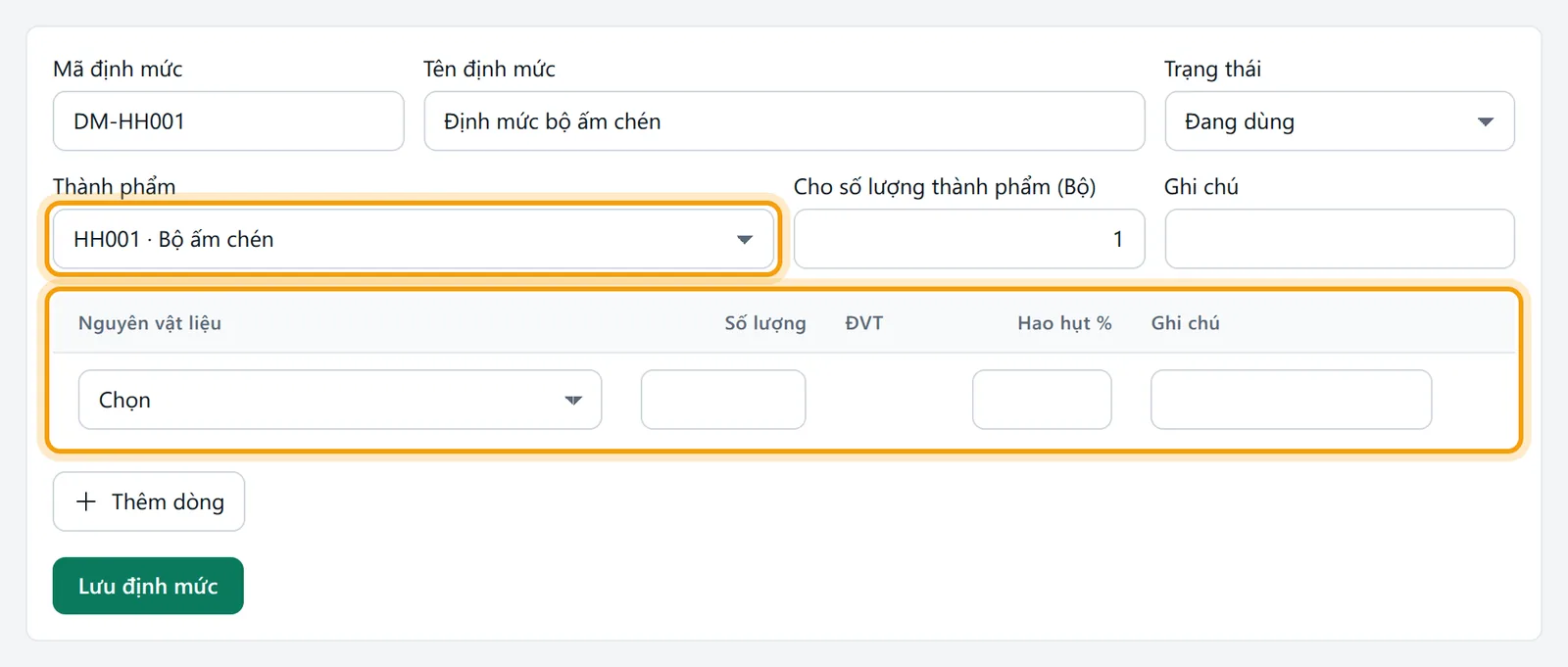Click the Cho số lượng thành phẩm (Bộ) label
1568x667 pixels.
click(x=945, y=186)
